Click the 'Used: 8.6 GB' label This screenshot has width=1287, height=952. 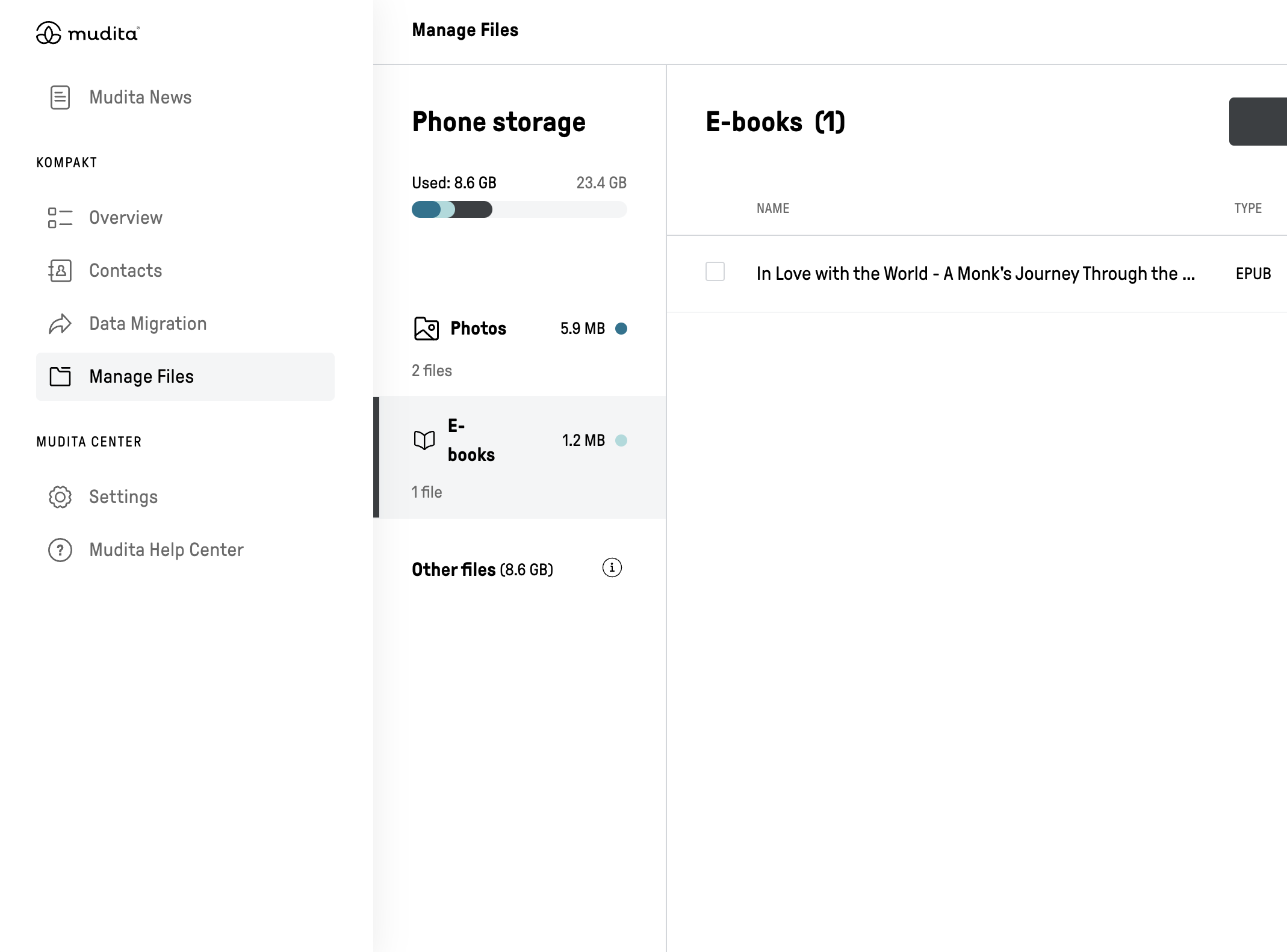(x=454, y=183)
